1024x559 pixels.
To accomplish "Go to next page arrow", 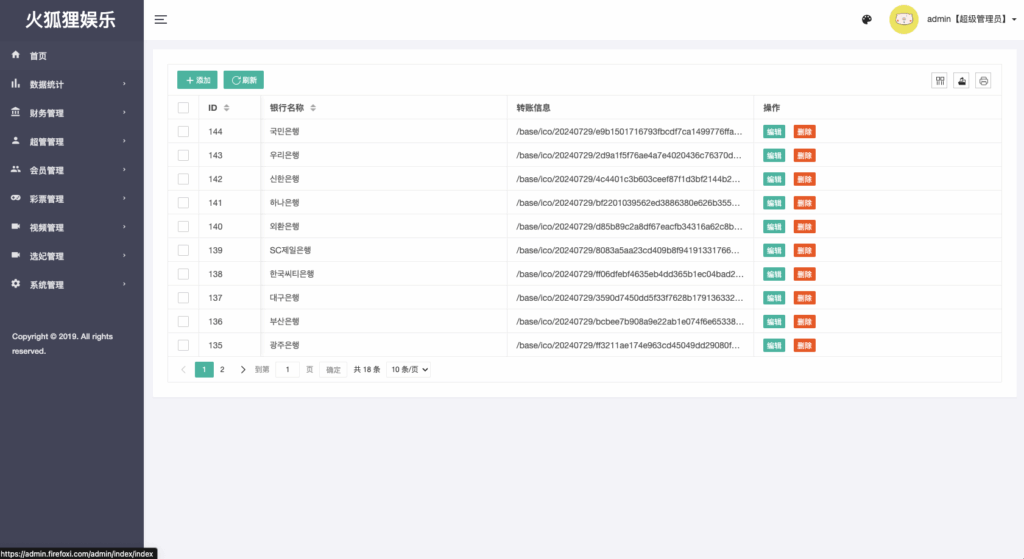I will click(243, 369).
